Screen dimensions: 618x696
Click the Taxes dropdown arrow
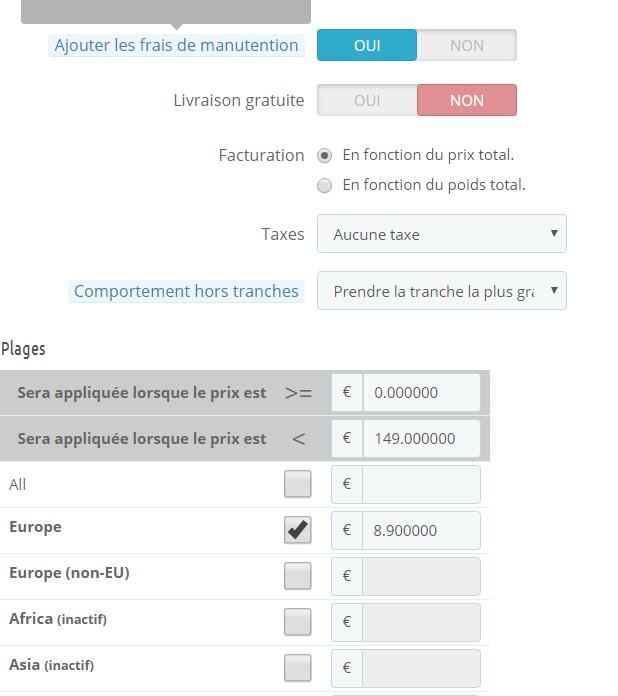coord(554,233)
